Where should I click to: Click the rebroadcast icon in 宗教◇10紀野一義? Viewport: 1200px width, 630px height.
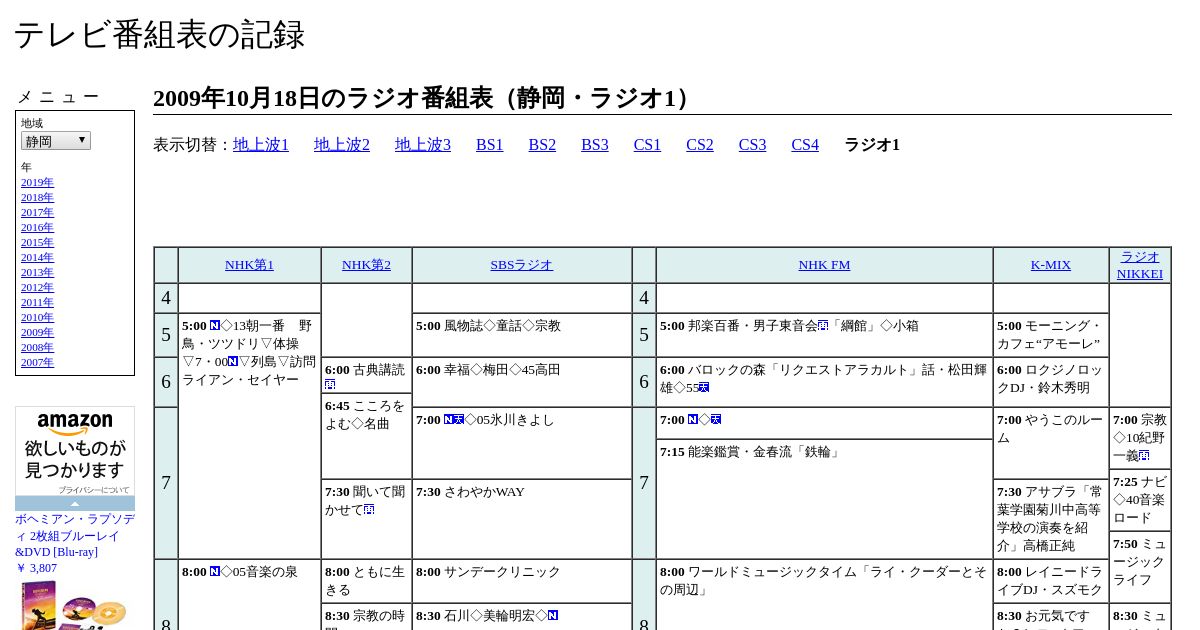point(1144,456)
